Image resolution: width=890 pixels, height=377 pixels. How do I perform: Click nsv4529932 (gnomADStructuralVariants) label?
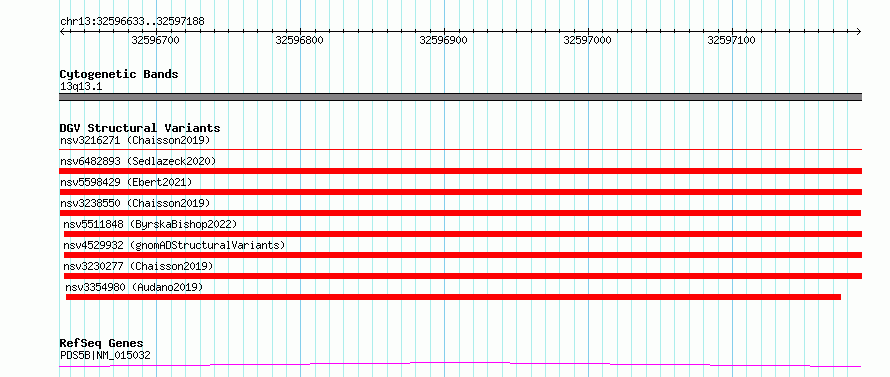pos(174,245)
